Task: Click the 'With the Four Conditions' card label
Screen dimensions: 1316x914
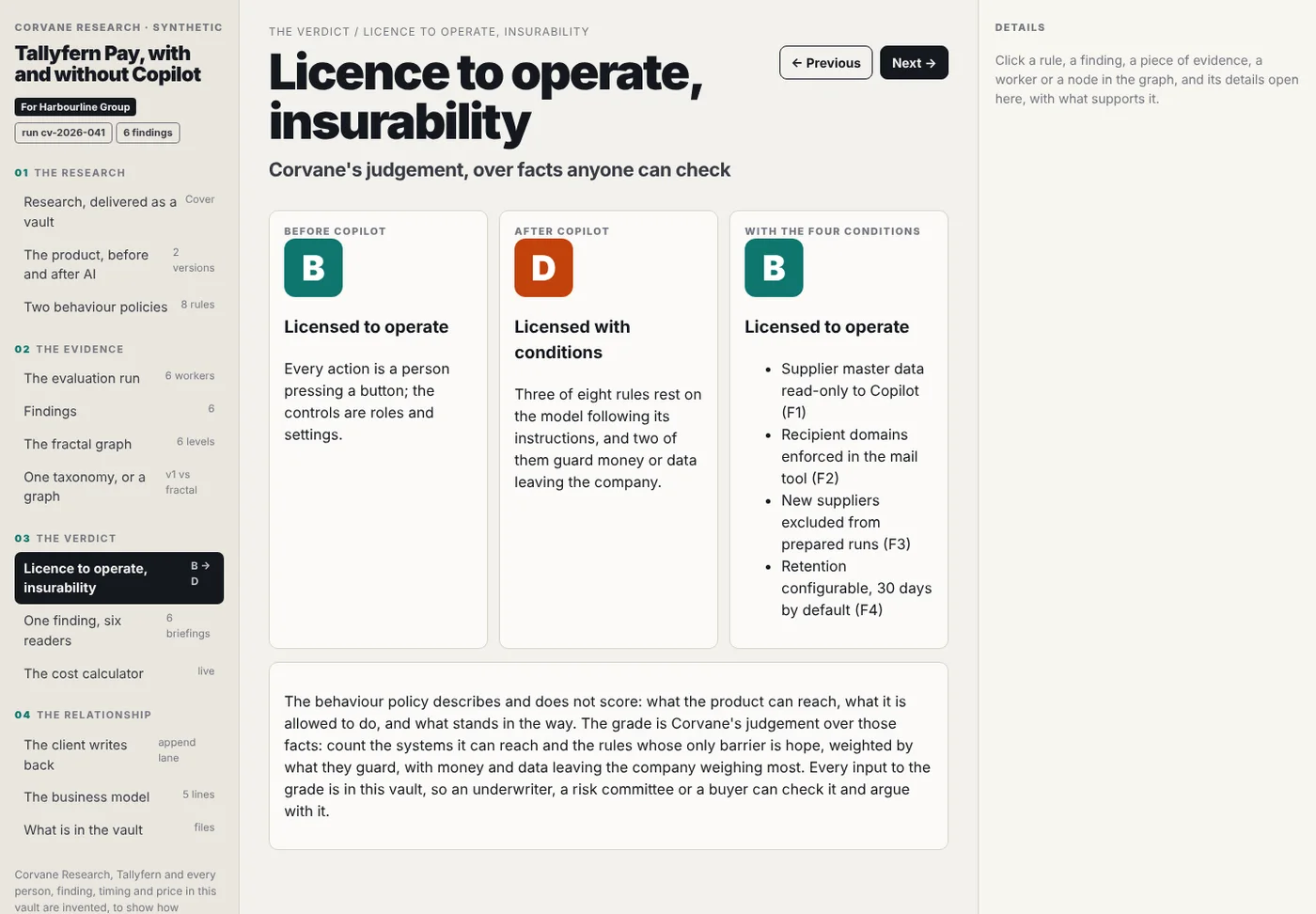Action: (x=832, y=231)
